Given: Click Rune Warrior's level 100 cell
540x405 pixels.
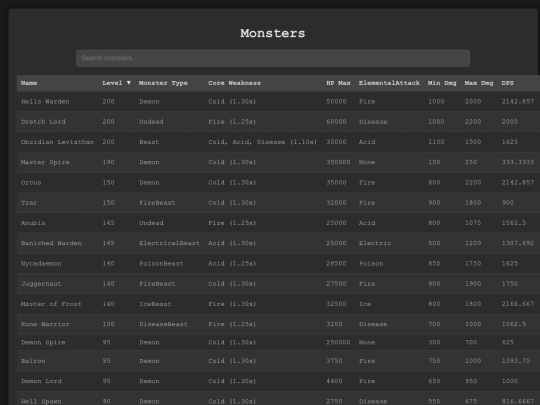Looking at the screenshot, I should tap(108, 324).
